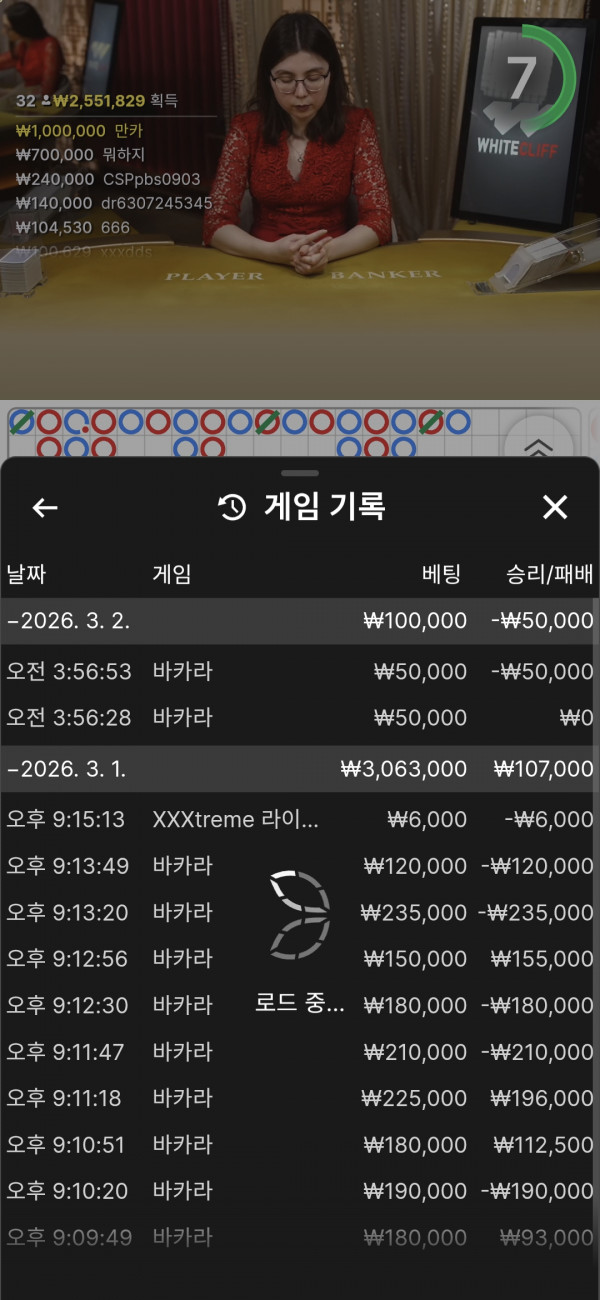Tap the history clock icon beside 게임 기록
This screenshot has width=600, height=1300.
point(232,508)
